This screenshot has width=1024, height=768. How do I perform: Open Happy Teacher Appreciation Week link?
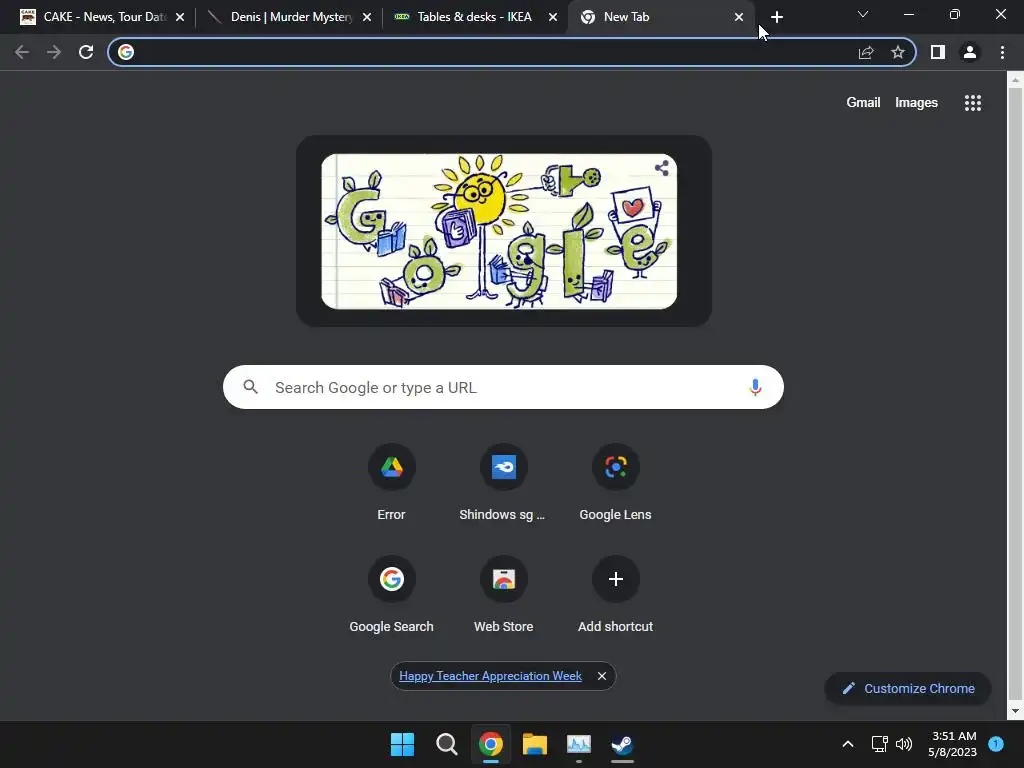pos(490,676)
